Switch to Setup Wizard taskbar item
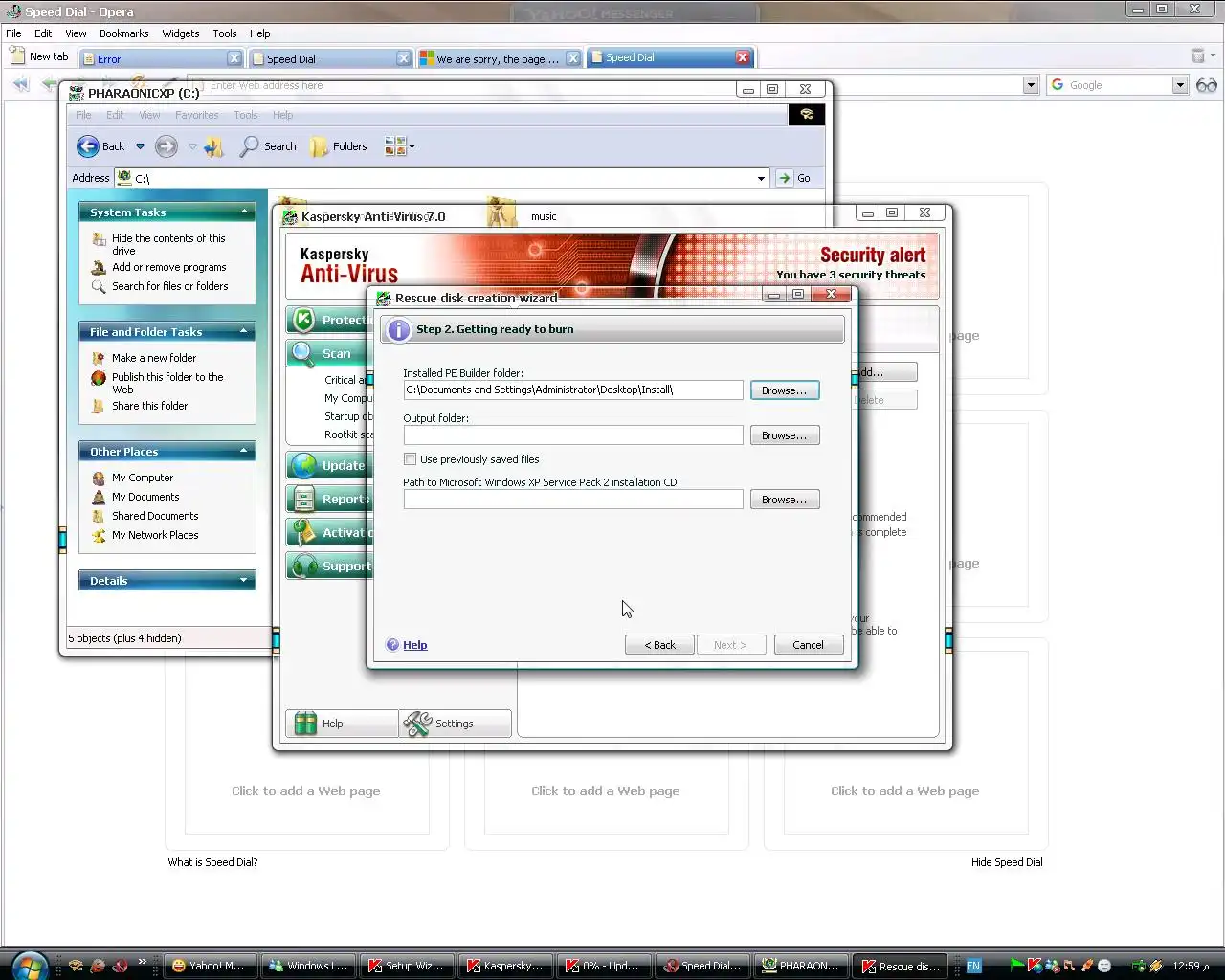This screenshot has height=980, width=1225. coord(407,966)
